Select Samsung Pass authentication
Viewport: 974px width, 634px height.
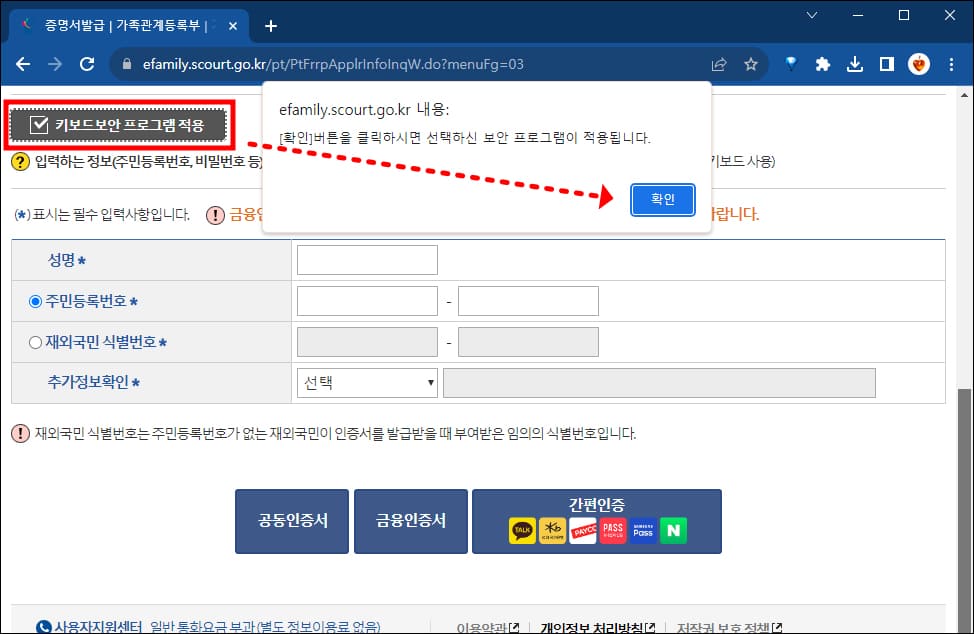(x=643, y=531)
